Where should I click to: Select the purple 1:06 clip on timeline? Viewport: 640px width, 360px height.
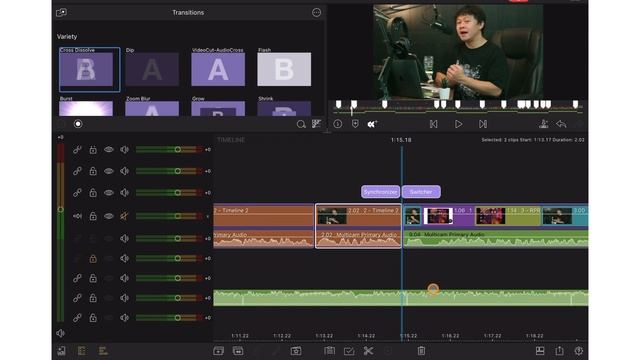pos(448,215)
